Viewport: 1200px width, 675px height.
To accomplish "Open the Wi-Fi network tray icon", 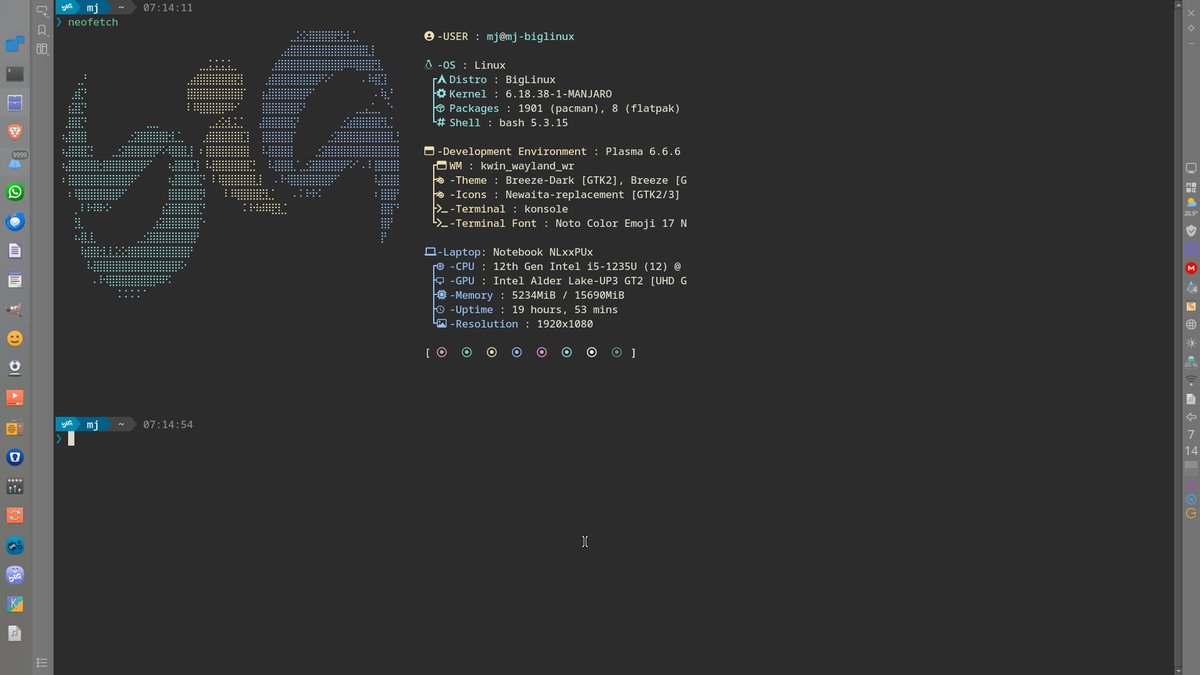I will (1191, 381).
